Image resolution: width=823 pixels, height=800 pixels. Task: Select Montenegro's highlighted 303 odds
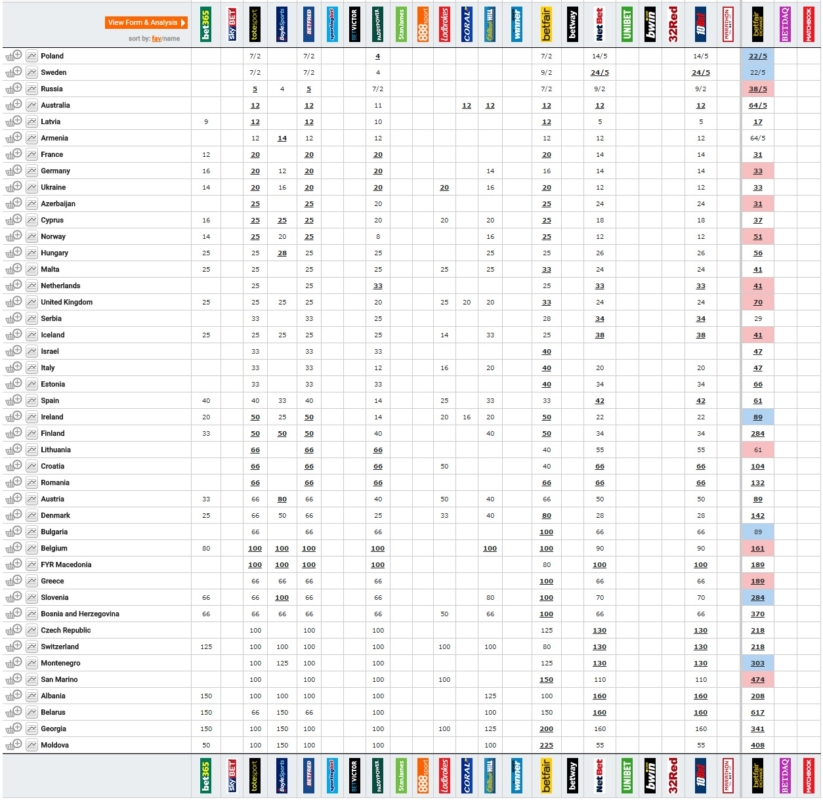click(757, 663)
